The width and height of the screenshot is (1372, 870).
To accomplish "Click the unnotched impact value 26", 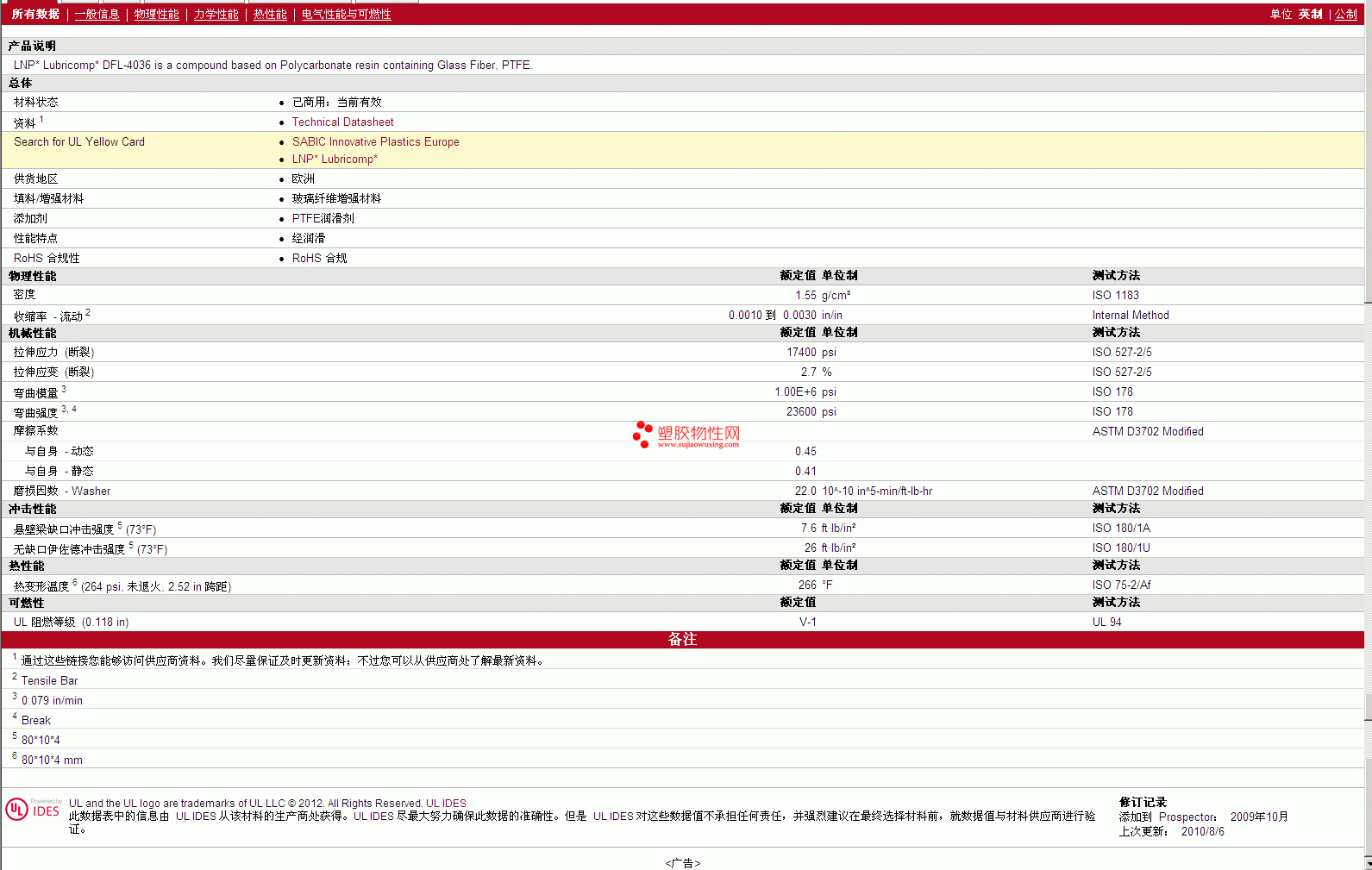I will tap(811, 548).
